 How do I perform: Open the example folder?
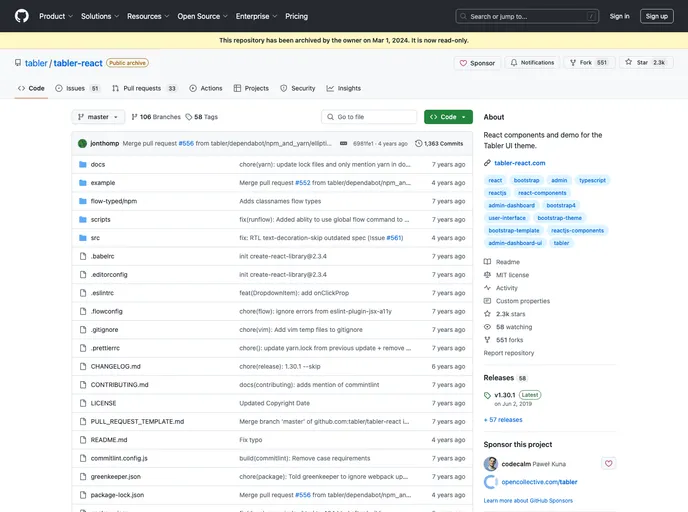pyautogui.click(x=103, y=183)
